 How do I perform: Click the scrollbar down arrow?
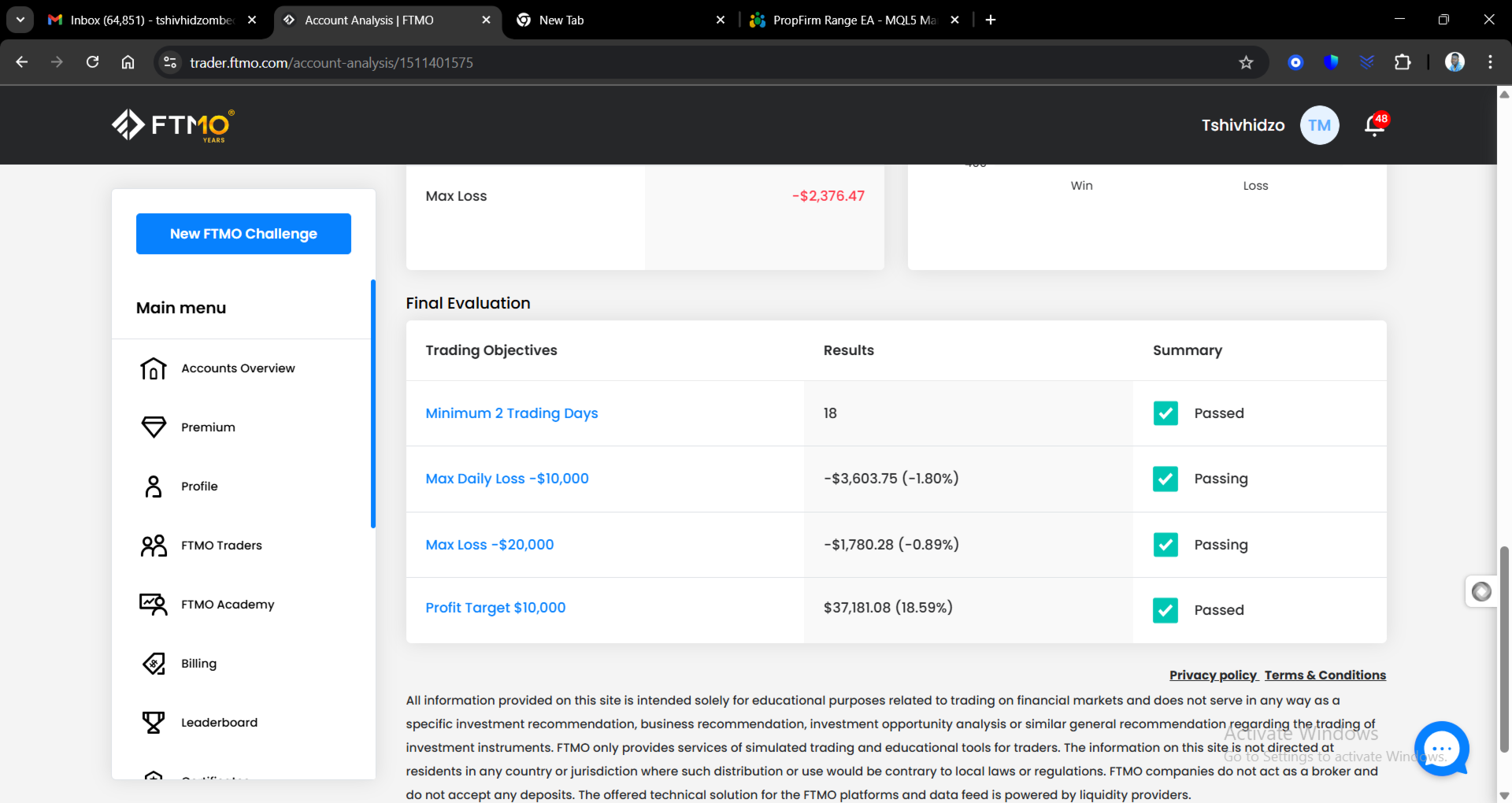pyautogui.click(x=1504, y=795)
